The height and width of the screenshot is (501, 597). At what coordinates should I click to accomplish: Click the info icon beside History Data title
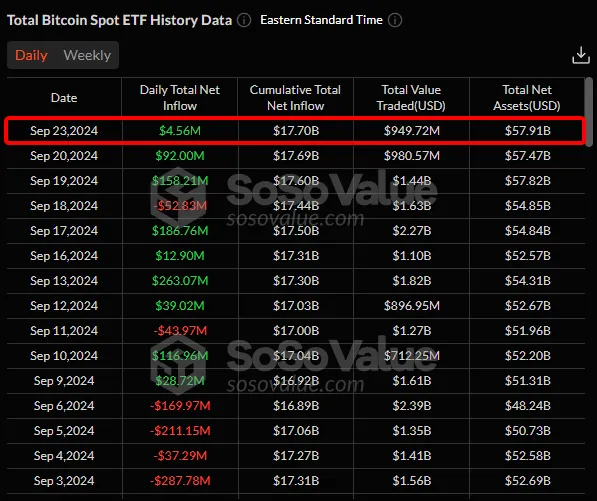pos(244,20)
